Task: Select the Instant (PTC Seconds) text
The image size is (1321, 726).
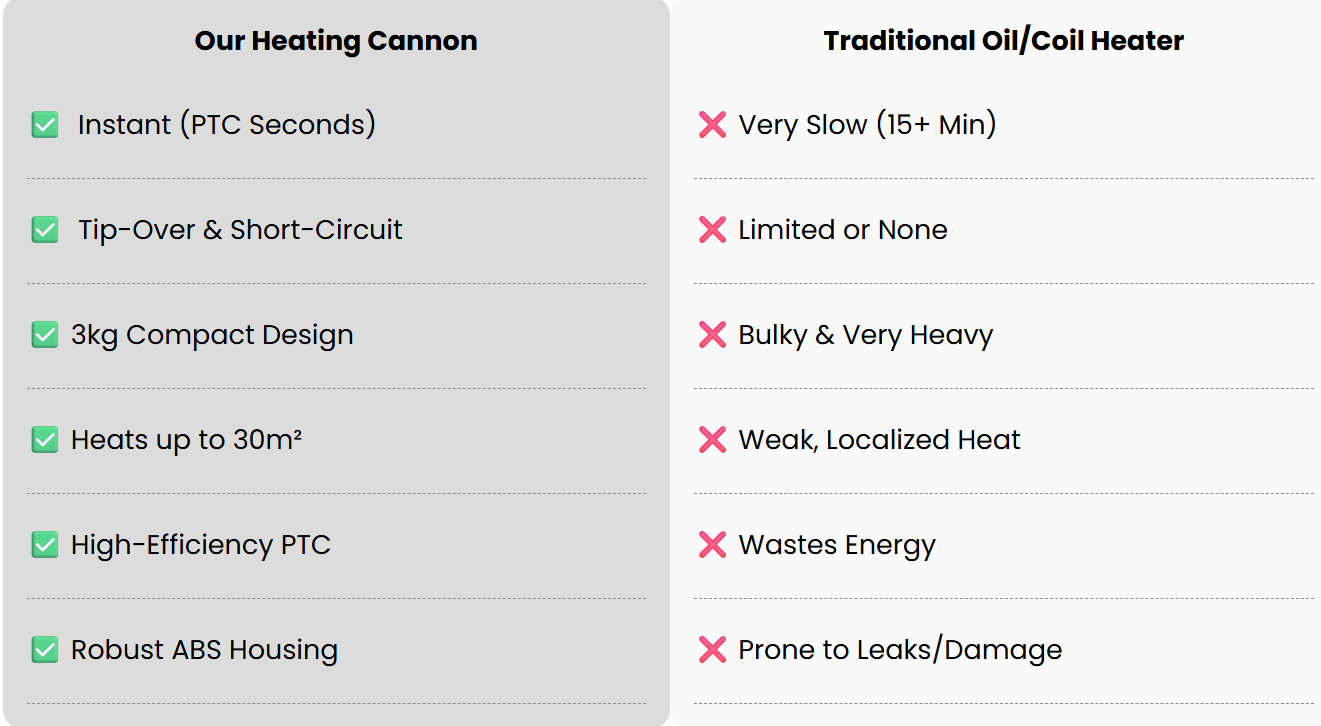Action: (227, 125)
